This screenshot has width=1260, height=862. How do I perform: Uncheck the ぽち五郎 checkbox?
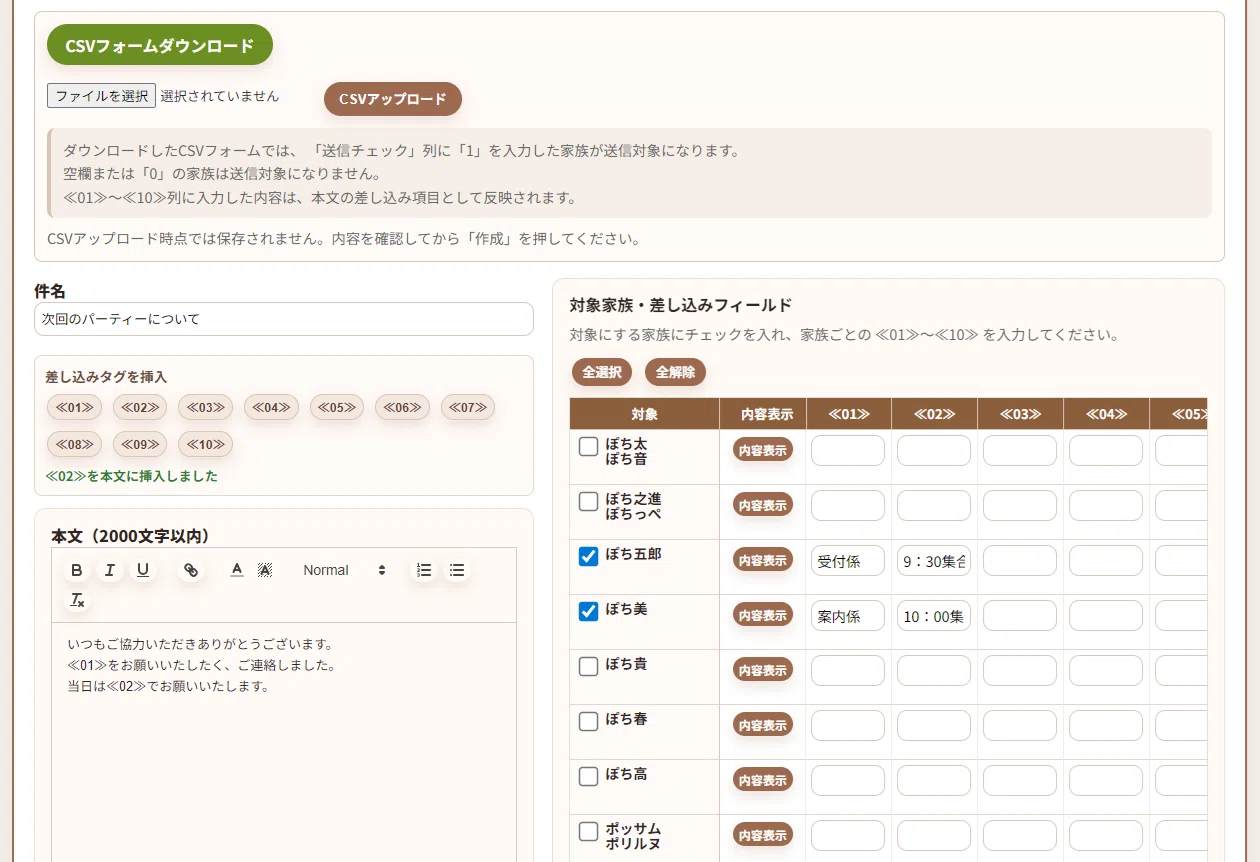click(589, 557)
